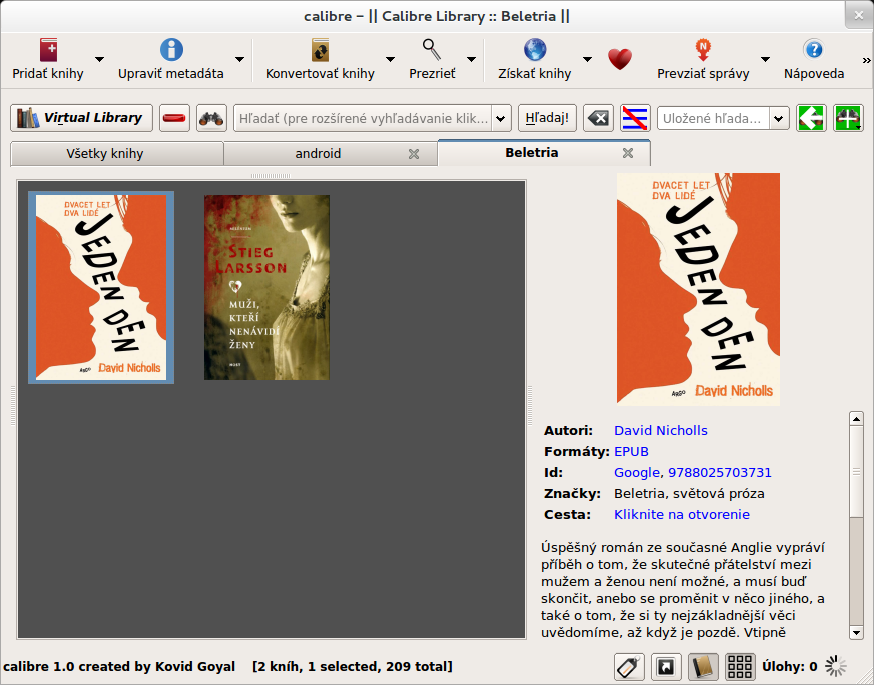Viewport: 874px width, 685px height.
Task: Close the calibre window
Action: coord(858,16)
